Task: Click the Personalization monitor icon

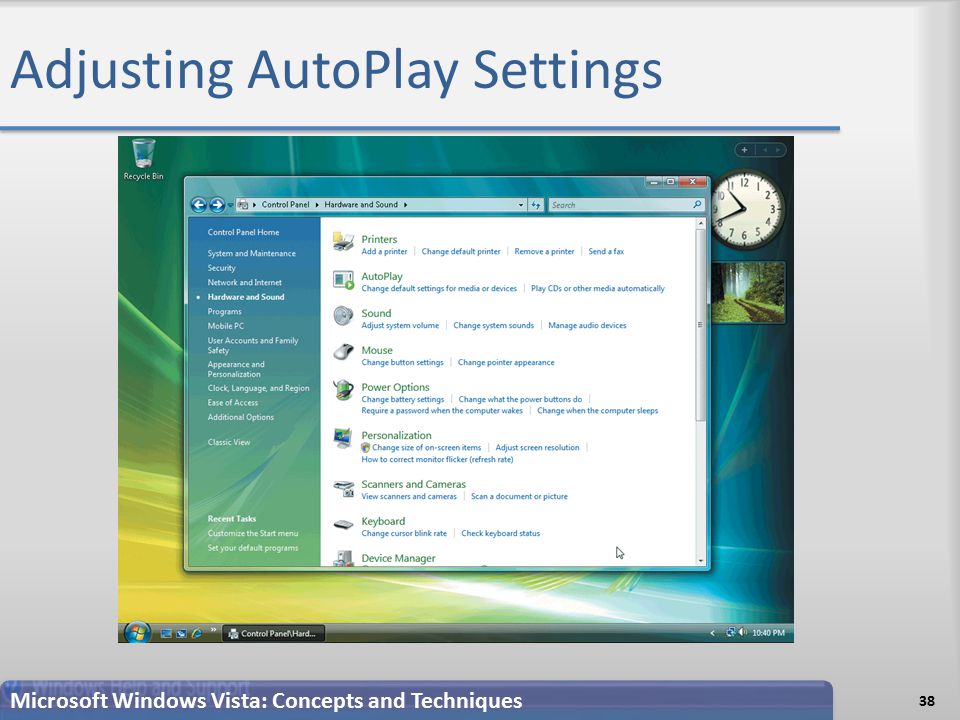Action: [343, 438]
